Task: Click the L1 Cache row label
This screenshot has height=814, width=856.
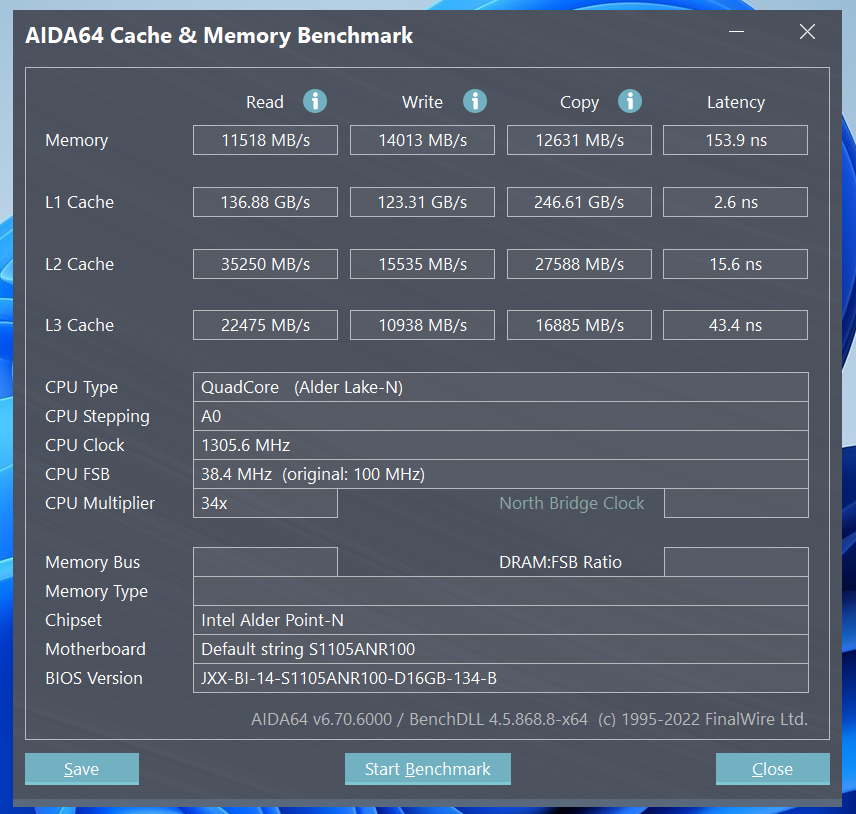Action: tap(80, 202)
